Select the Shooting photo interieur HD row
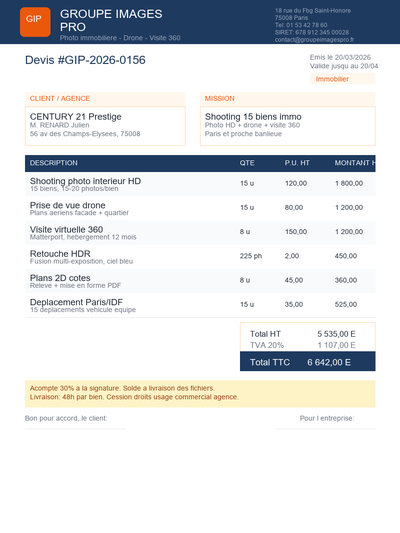The image size is (400, 533). [200, 184]
